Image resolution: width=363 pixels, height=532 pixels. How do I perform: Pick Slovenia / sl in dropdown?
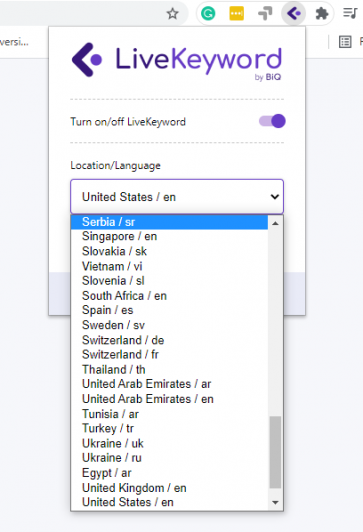169,281
